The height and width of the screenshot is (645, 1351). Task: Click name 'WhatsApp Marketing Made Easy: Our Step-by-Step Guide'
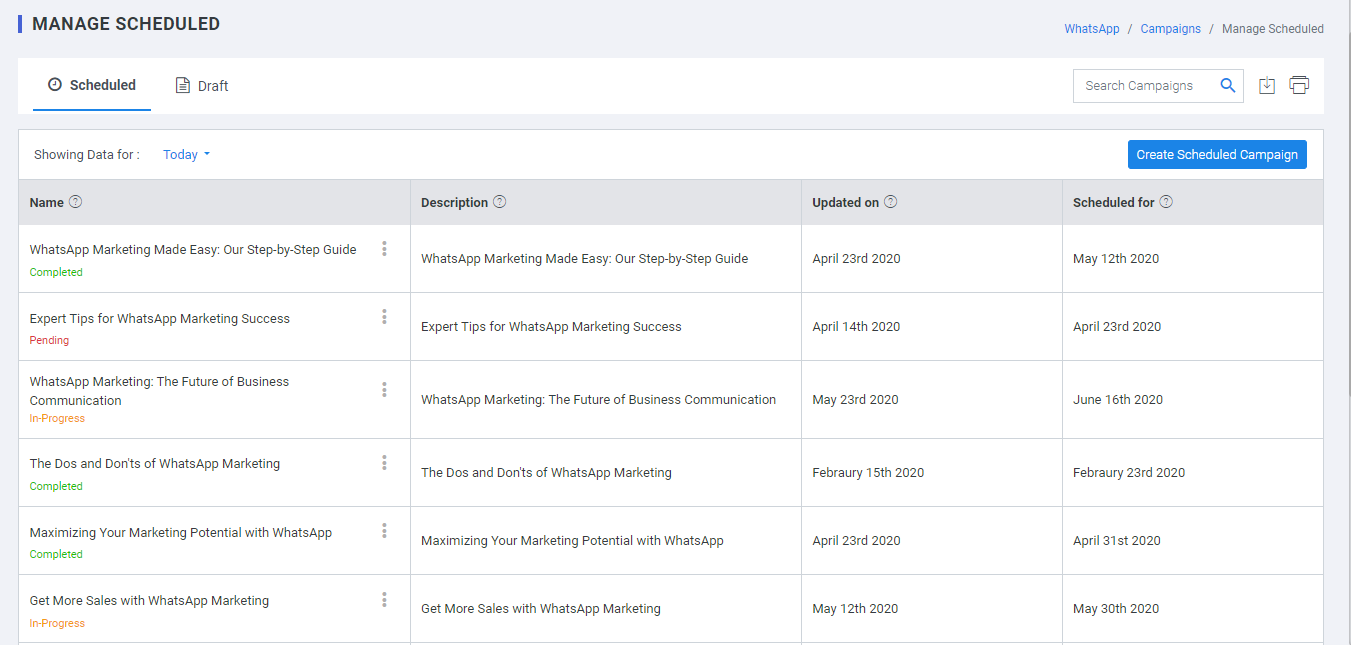click(193, 250)
